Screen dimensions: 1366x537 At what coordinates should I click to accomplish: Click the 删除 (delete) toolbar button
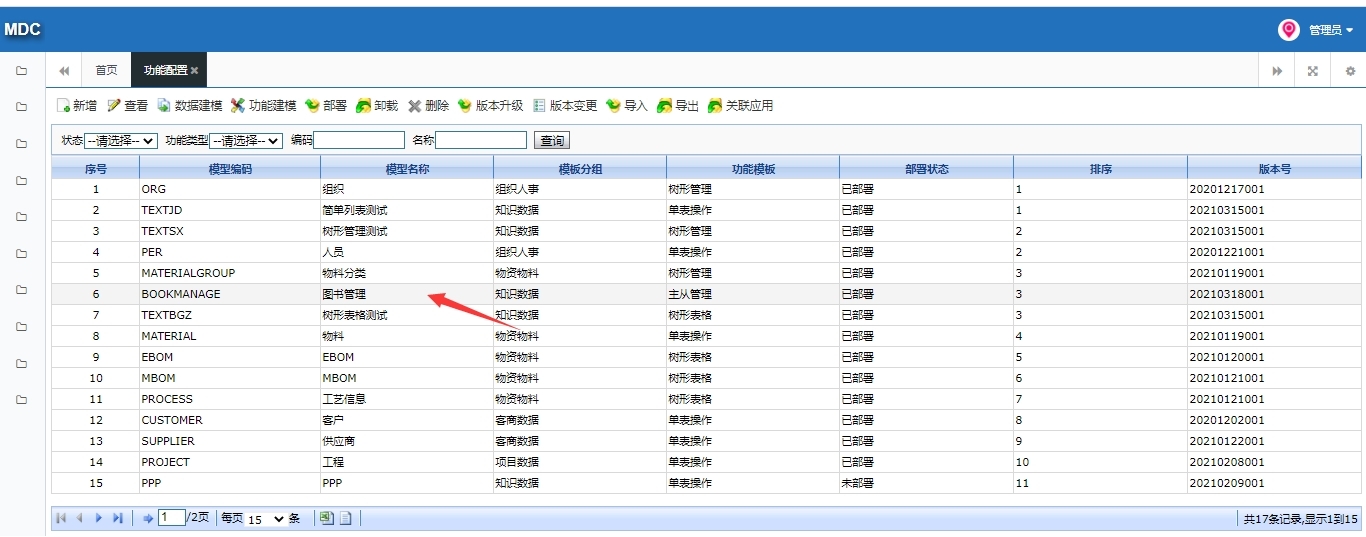(x=428, y=106)
